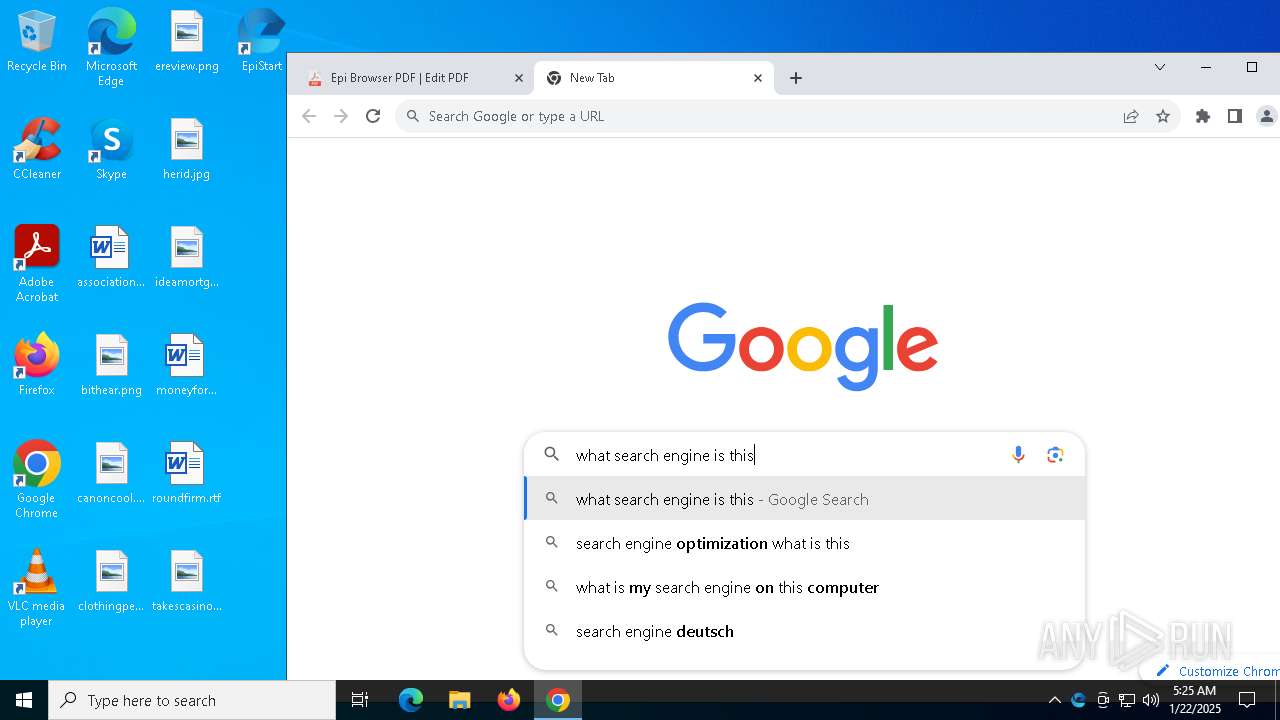The width and height of the screenshot is (1280, 720).
Task: Select the canoncool image file icon
Action: pos(111,473)
